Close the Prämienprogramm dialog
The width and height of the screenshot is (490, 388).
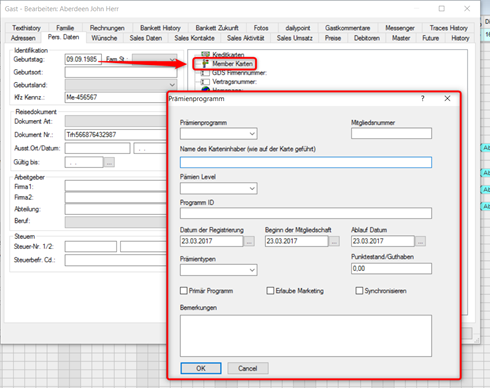(x=447, y=98)
